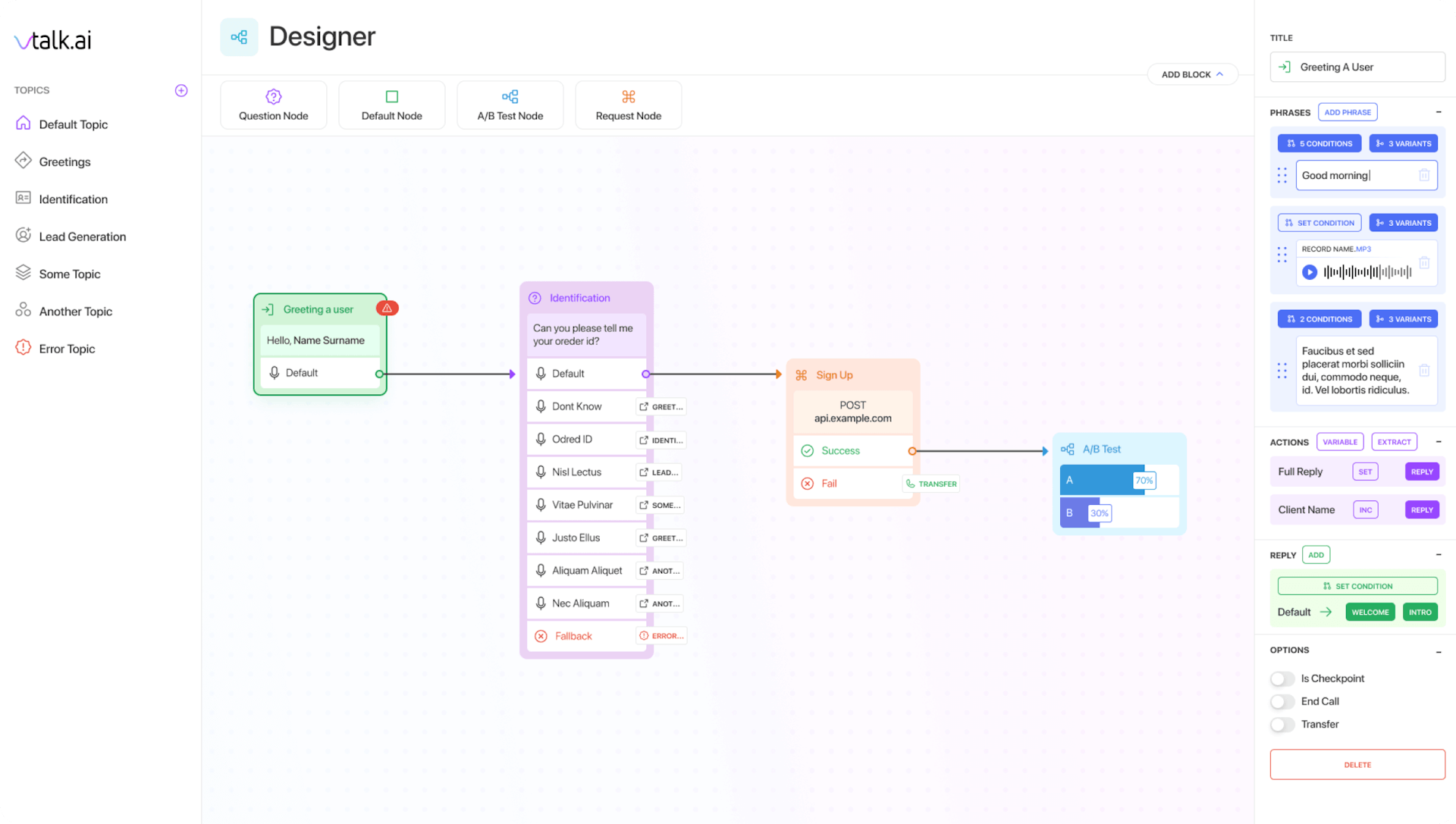Turn on the End Call toggle

(x=1282, y=701)
